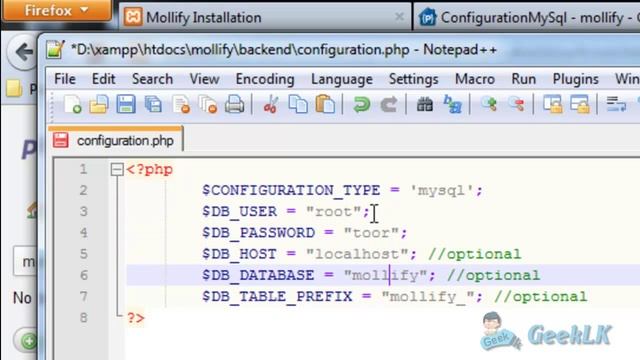Collapse the php code fold marker
Image resolution: width=640 pixels, height=360 pixels.
tap(117, 169)
